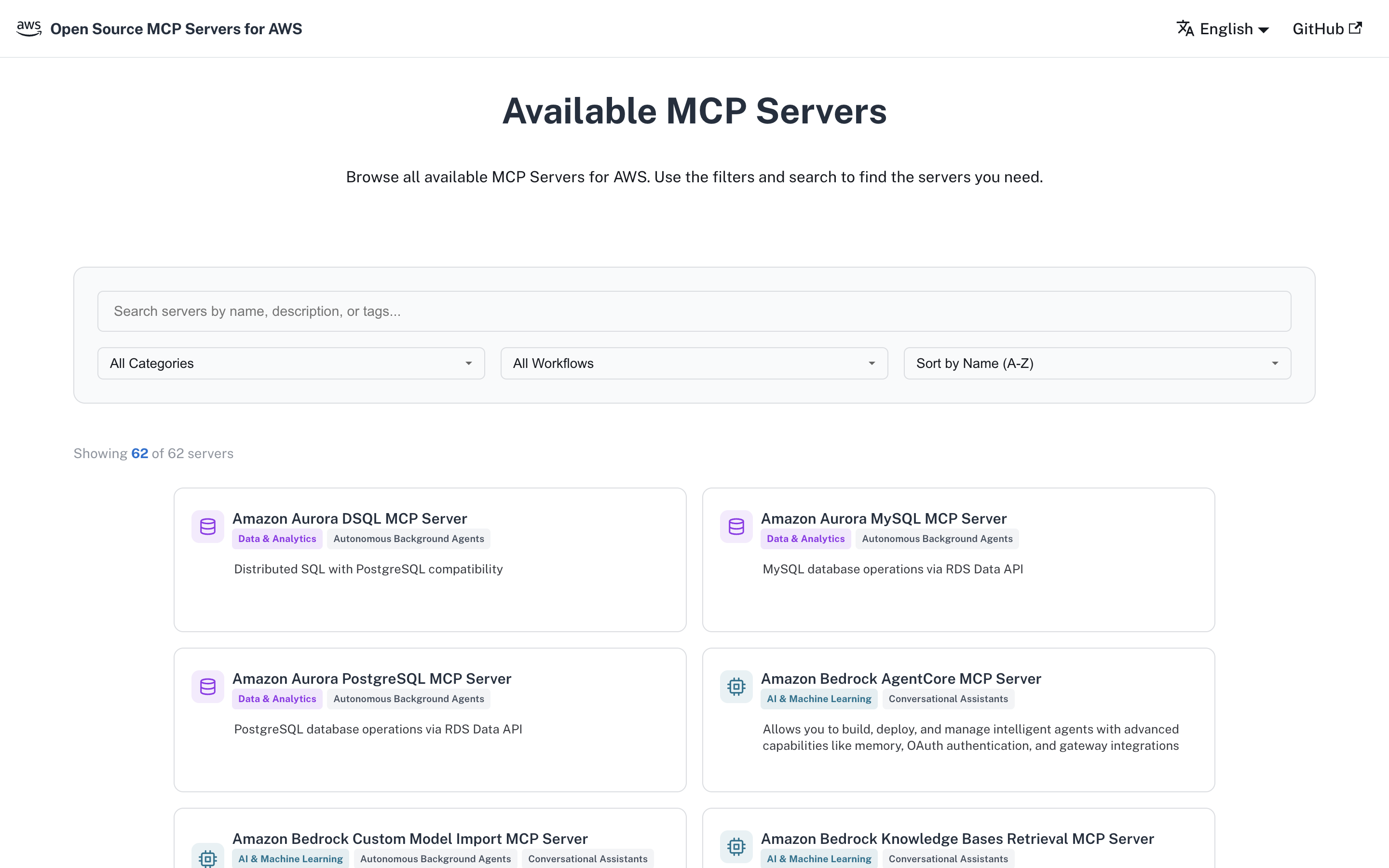
Task: Click Conversational Assistants tag on Knowledge Bases card
Action: tap(948, 858)
